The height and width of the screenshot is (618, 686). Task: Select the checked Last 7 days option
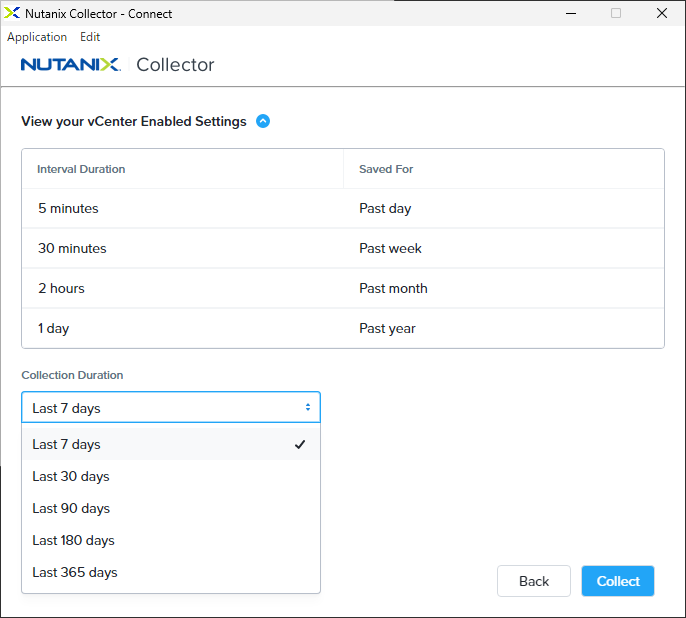tap(171, 444)
